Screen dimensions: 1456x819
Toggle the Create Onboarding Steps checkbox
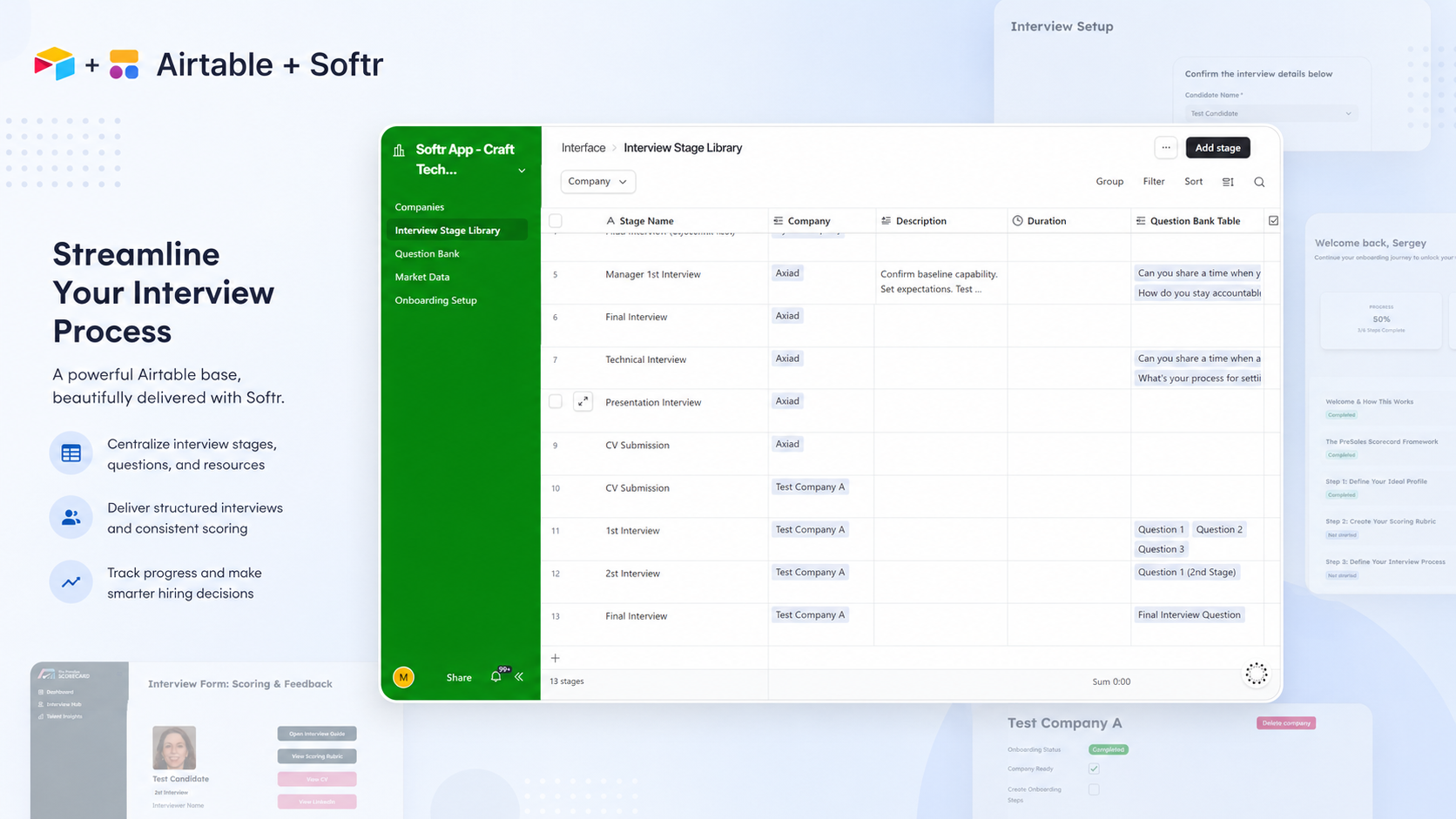[x=1094, y=789]
